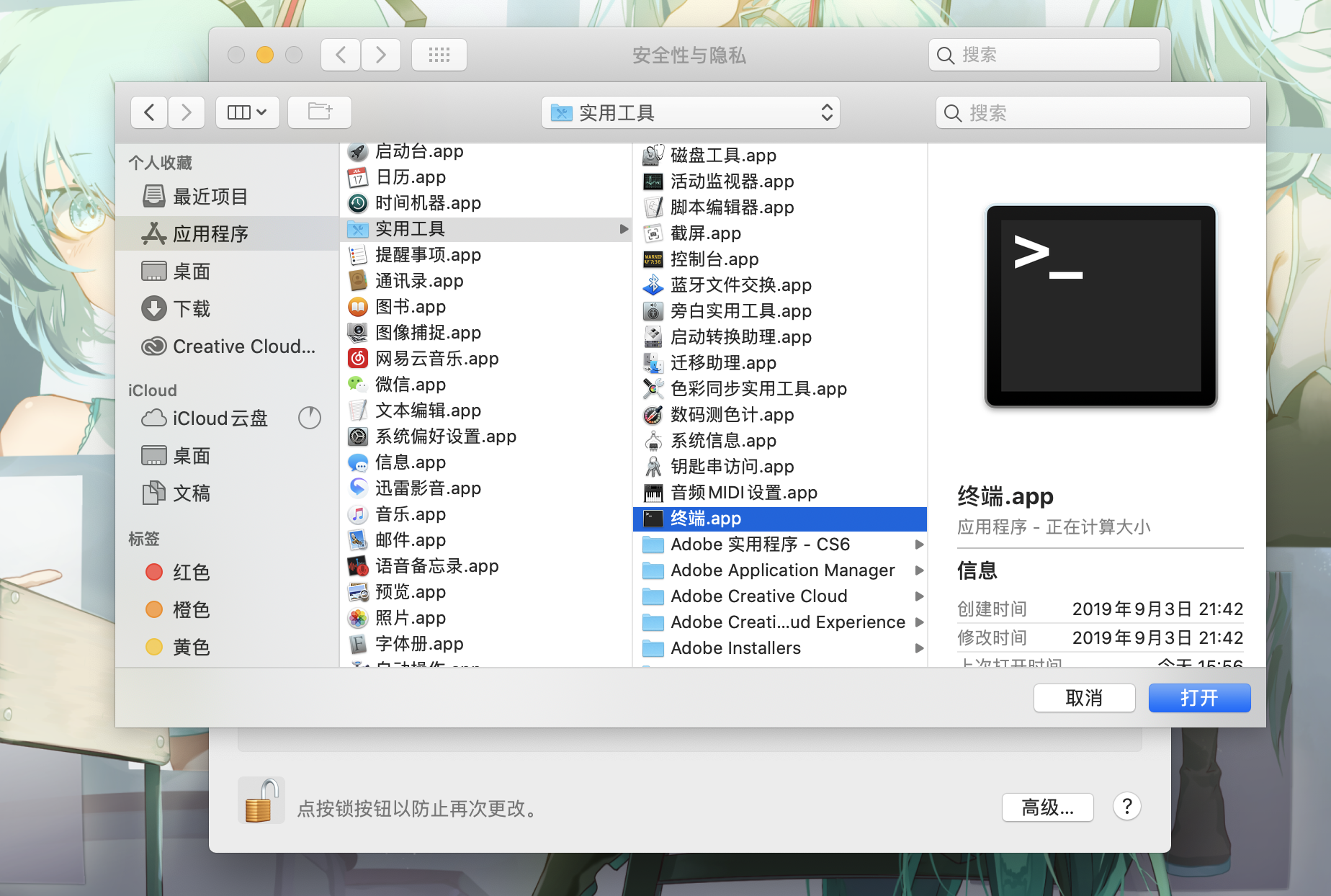Click the NetEase Music icon 网易云音乐.app
1331x896 pixels.
pyautogui.click(x=358, y=359)
